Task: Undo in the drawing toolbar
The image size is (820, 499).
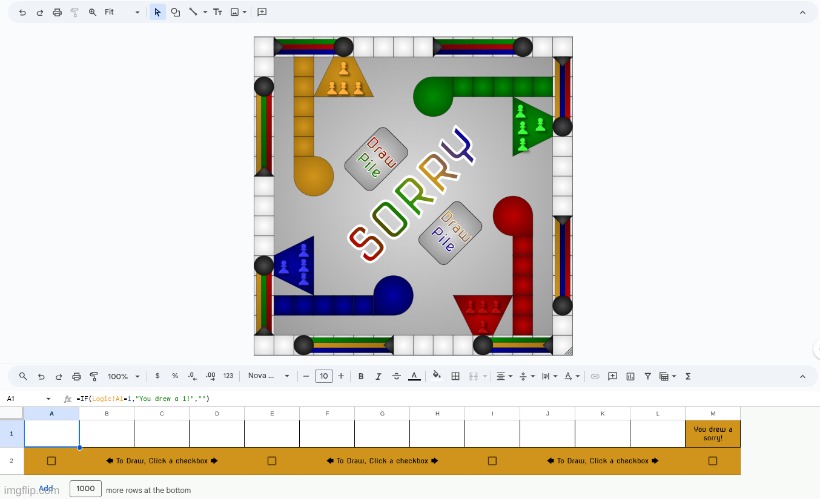Action: click(22, 12)
